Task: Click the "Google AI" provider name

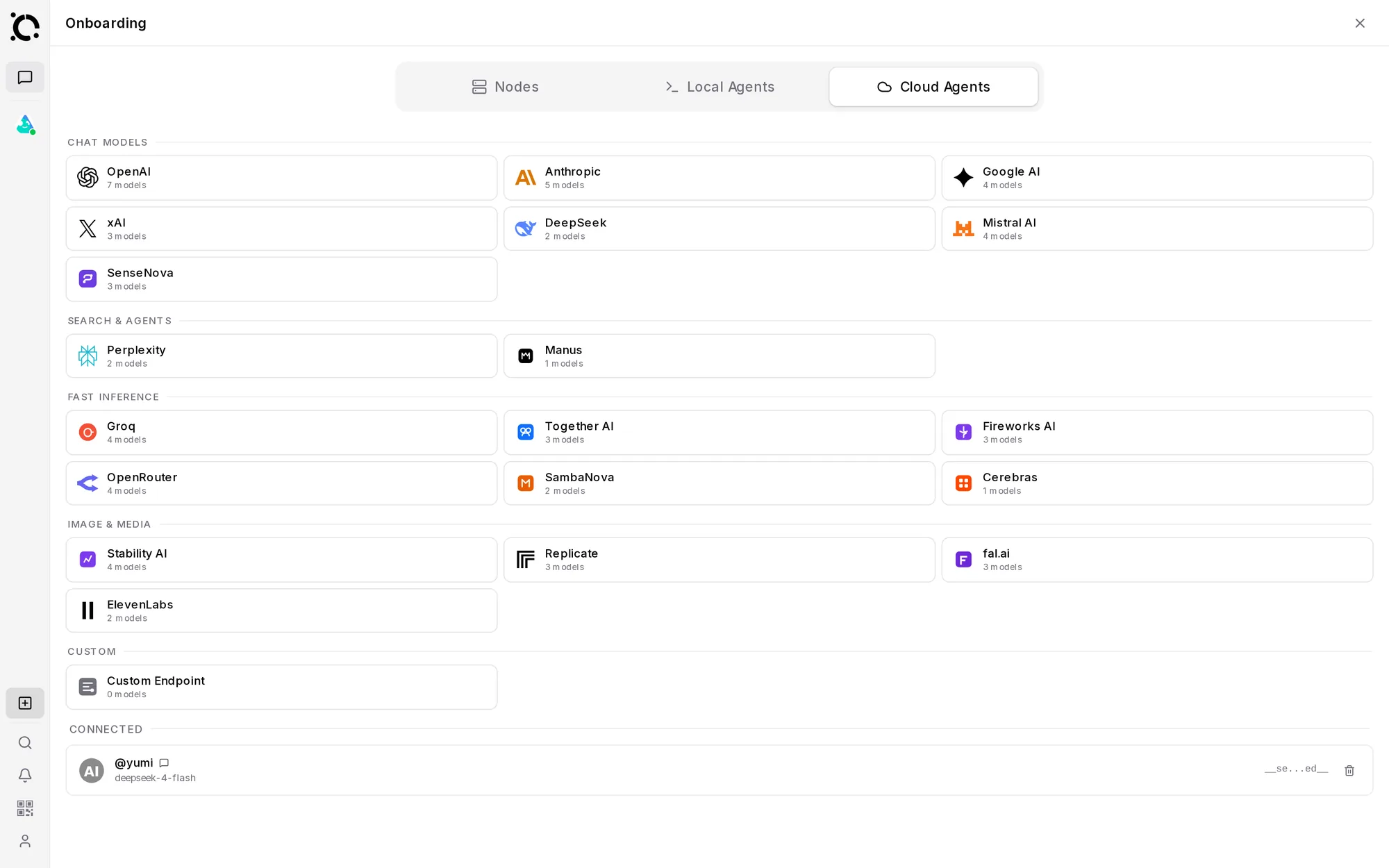Action: pyautogui.click(x=1011, y=172)
